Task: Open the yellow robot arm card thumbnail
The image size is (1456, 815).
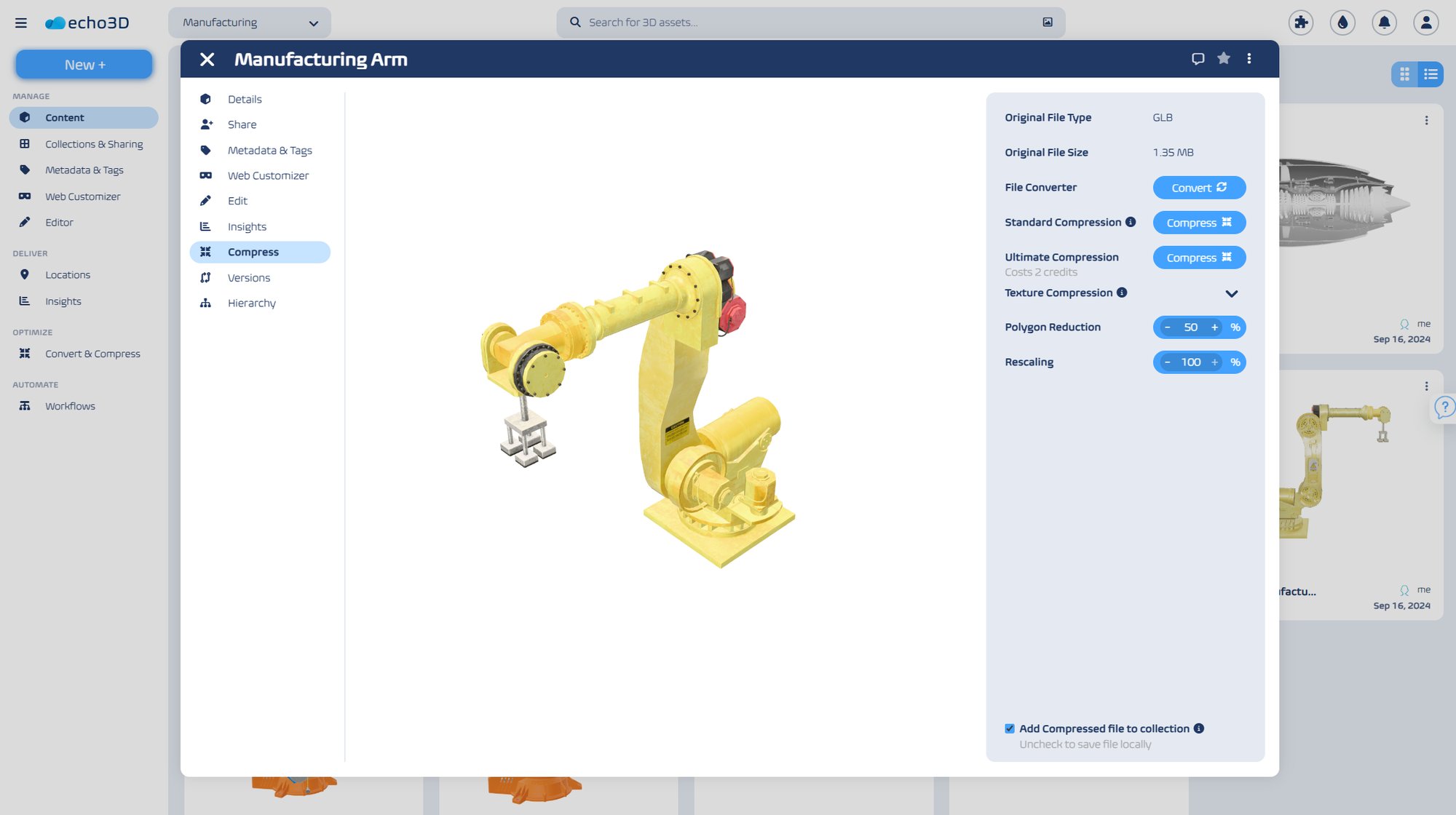Action: tap(1336, 472)
